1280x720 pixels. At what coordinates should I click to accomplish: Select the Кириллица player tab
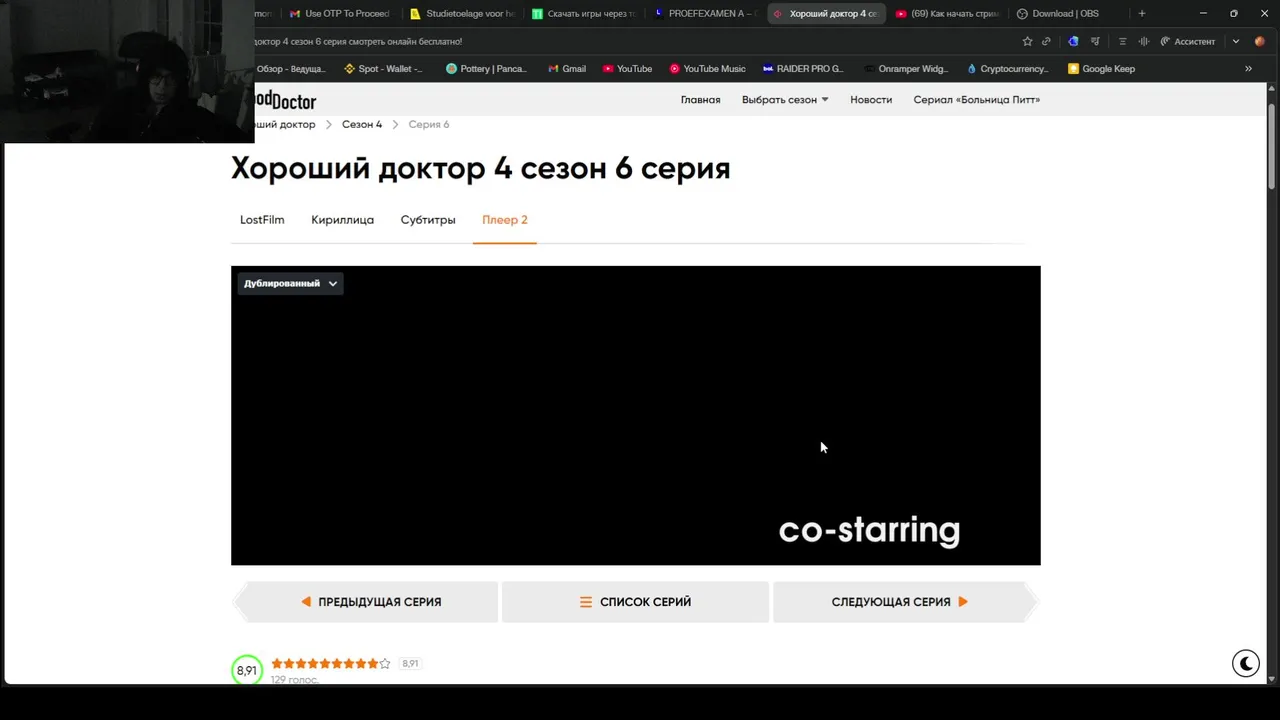coord(342,220)
